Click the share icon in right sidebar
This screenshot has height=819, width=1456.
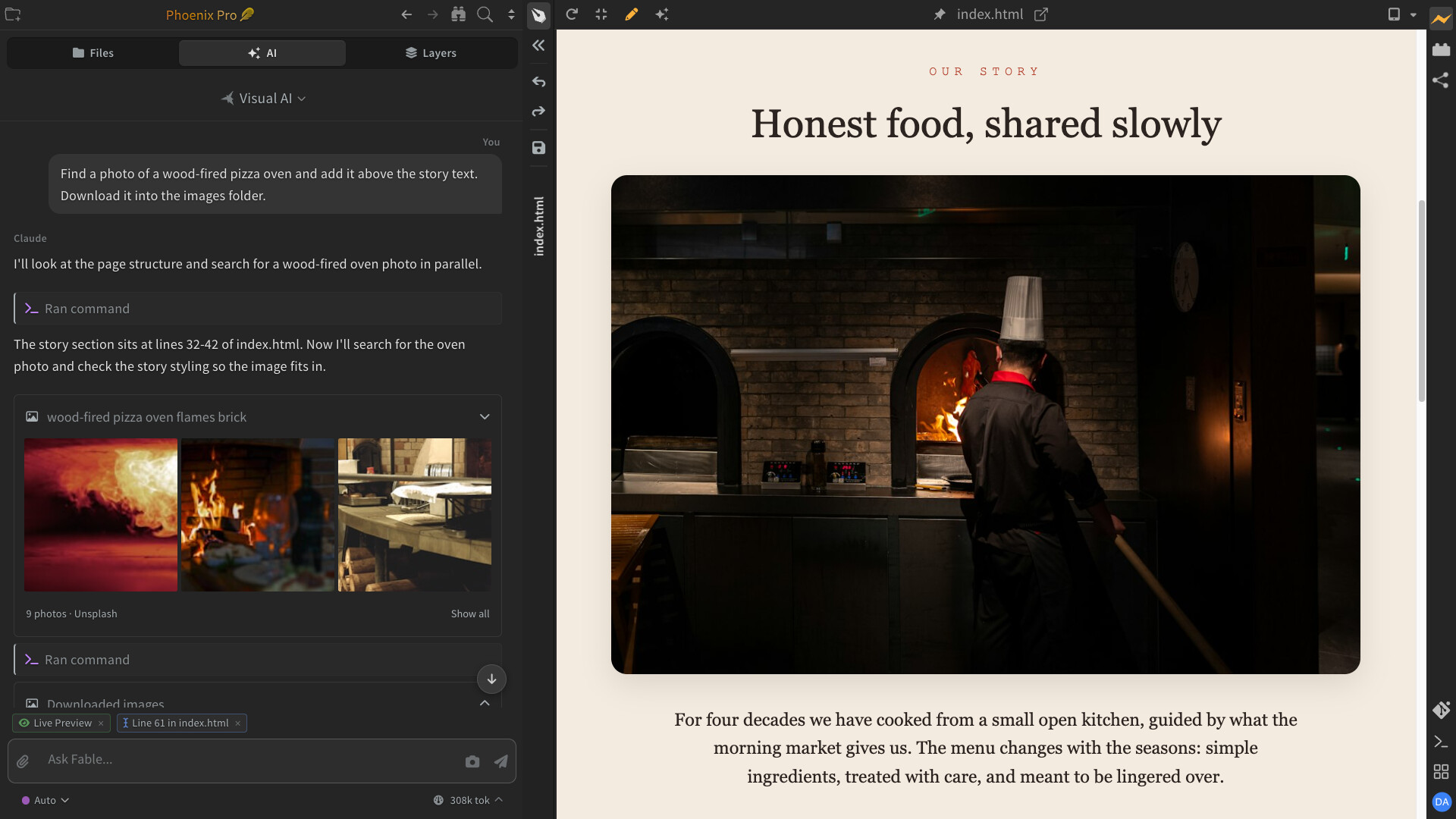point(1441,80)
